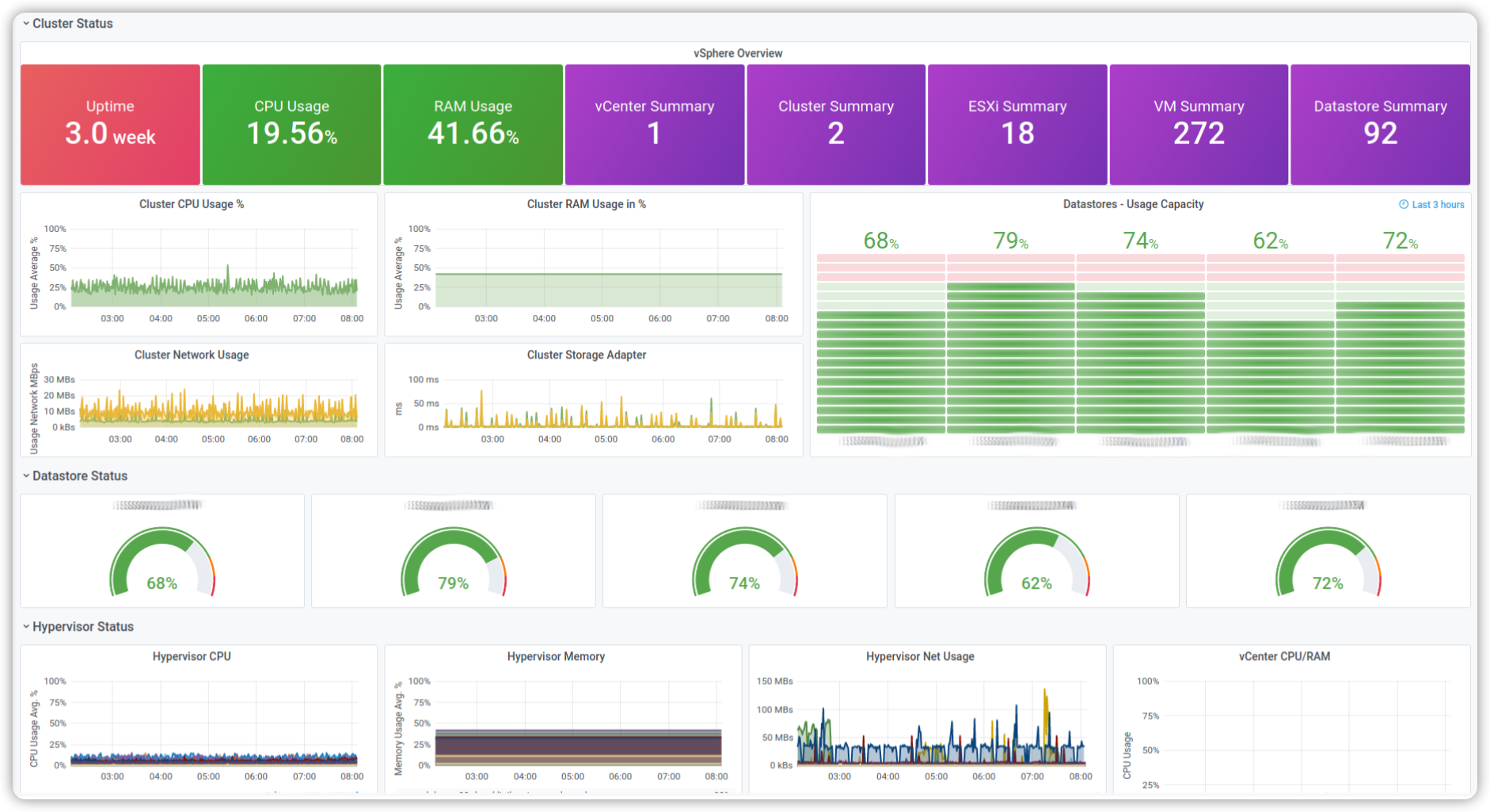
Task: Open the Hypervisor Net Usage panel title menu
Action: (920, 656)
